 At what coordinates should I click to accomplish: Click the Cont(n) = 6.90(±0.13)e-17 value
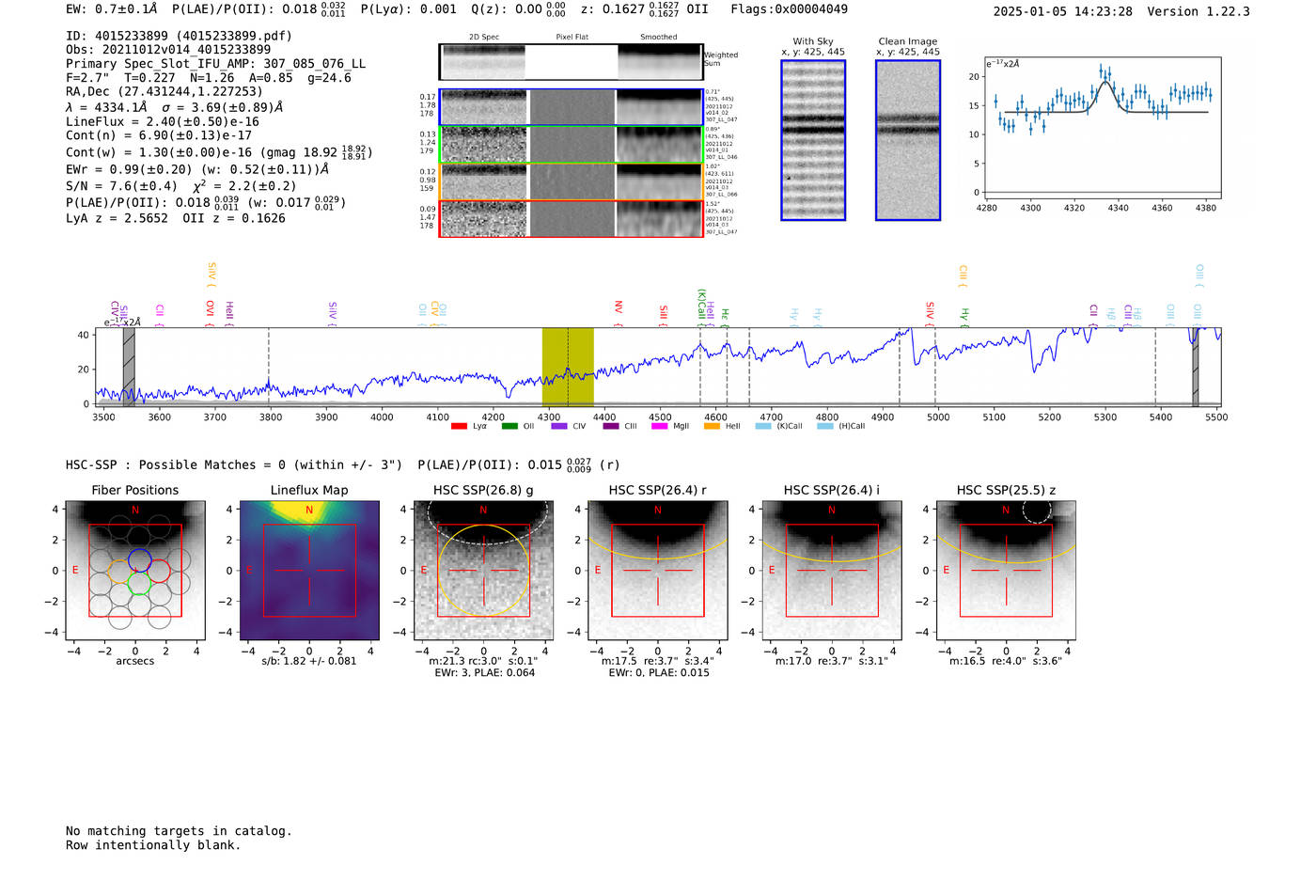tap(159, 135)
